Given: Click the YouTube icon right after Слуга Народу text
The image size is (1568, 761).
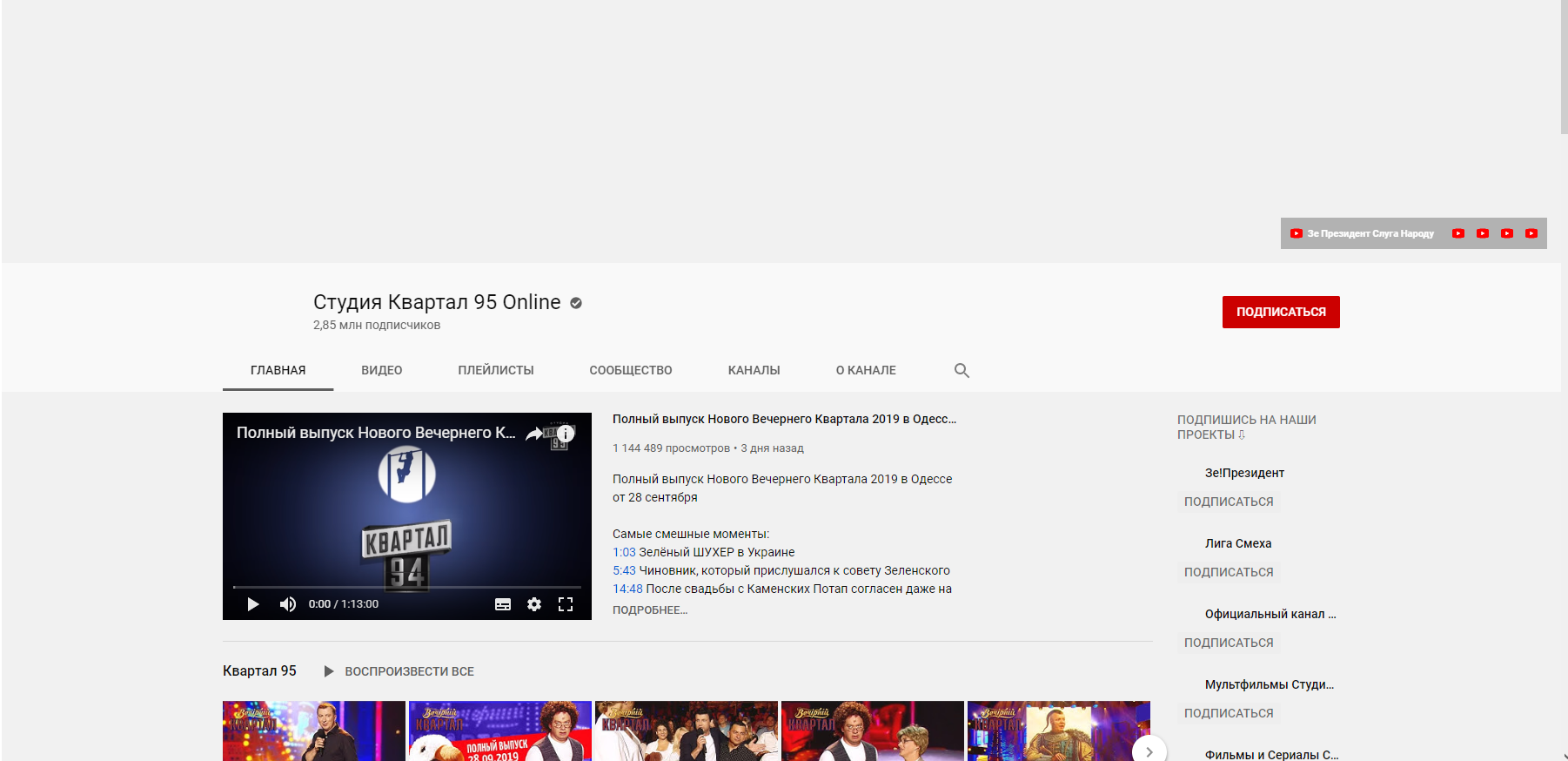Looking at the screenshot, I should [1458, 233].
